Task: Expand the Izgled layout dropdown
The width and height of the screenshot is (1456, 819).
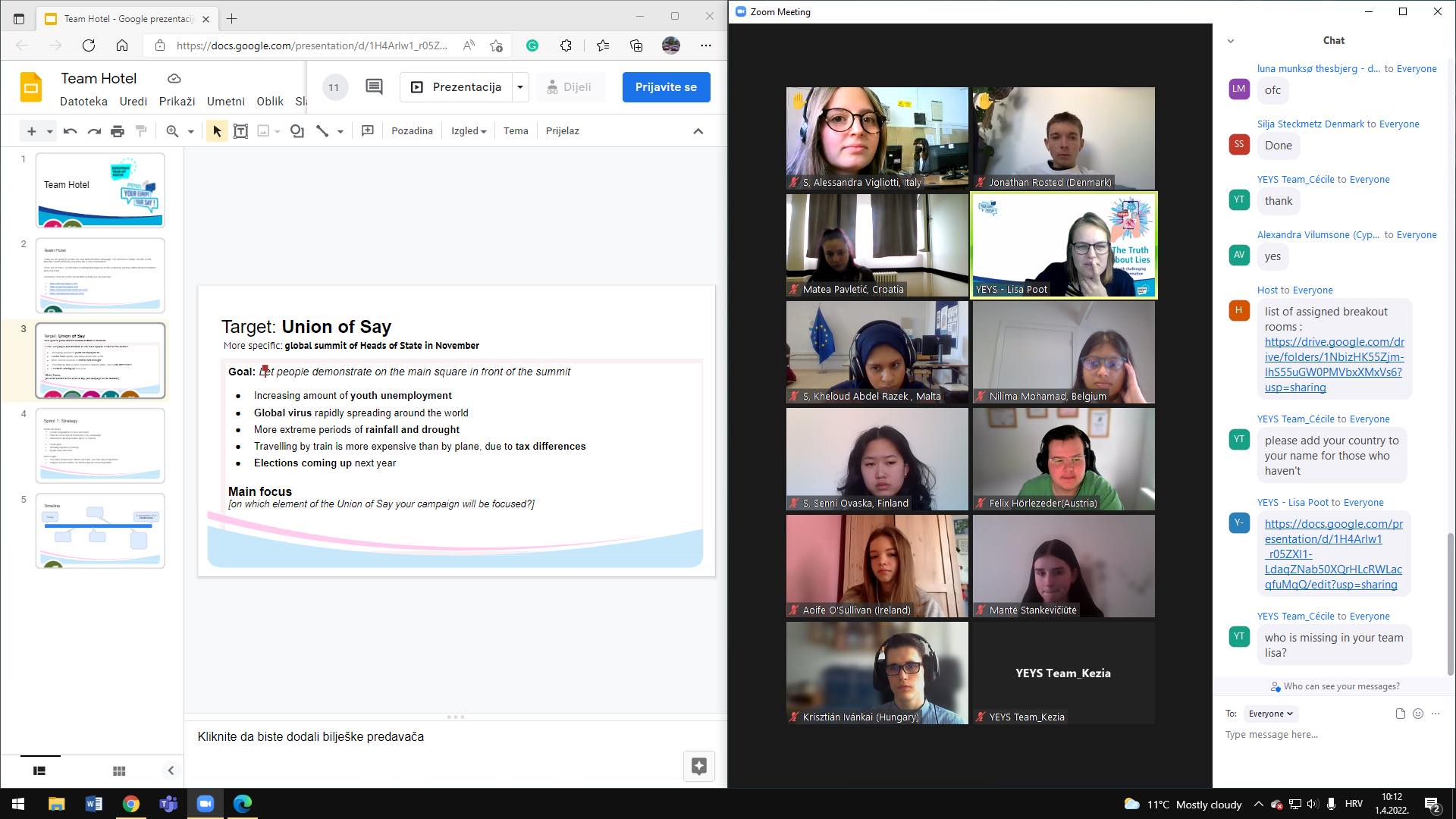Action: [x=469, y=131]
